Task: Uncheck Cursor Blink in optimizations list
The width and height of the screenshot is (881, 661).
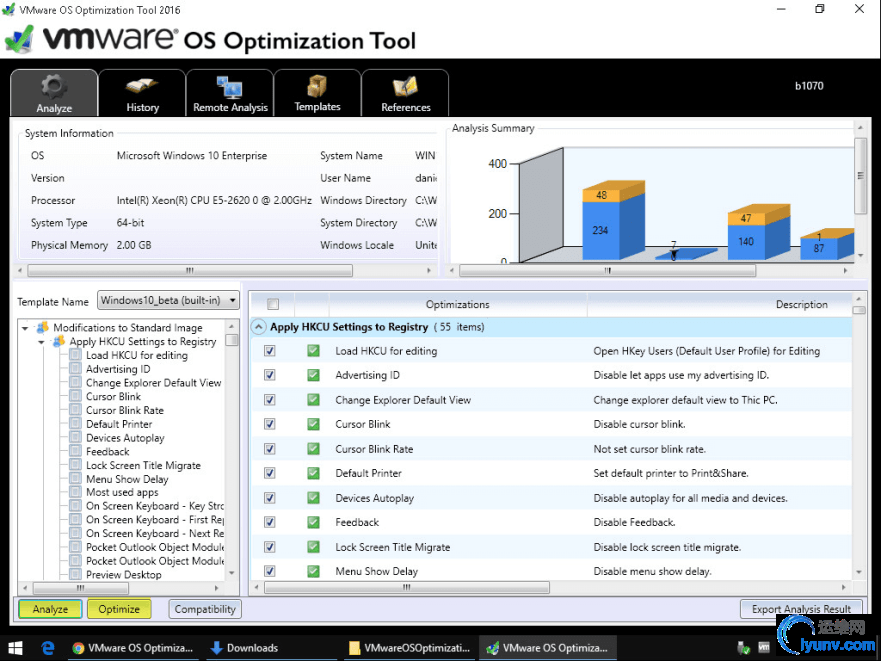Action: click(x=270, y=424)
